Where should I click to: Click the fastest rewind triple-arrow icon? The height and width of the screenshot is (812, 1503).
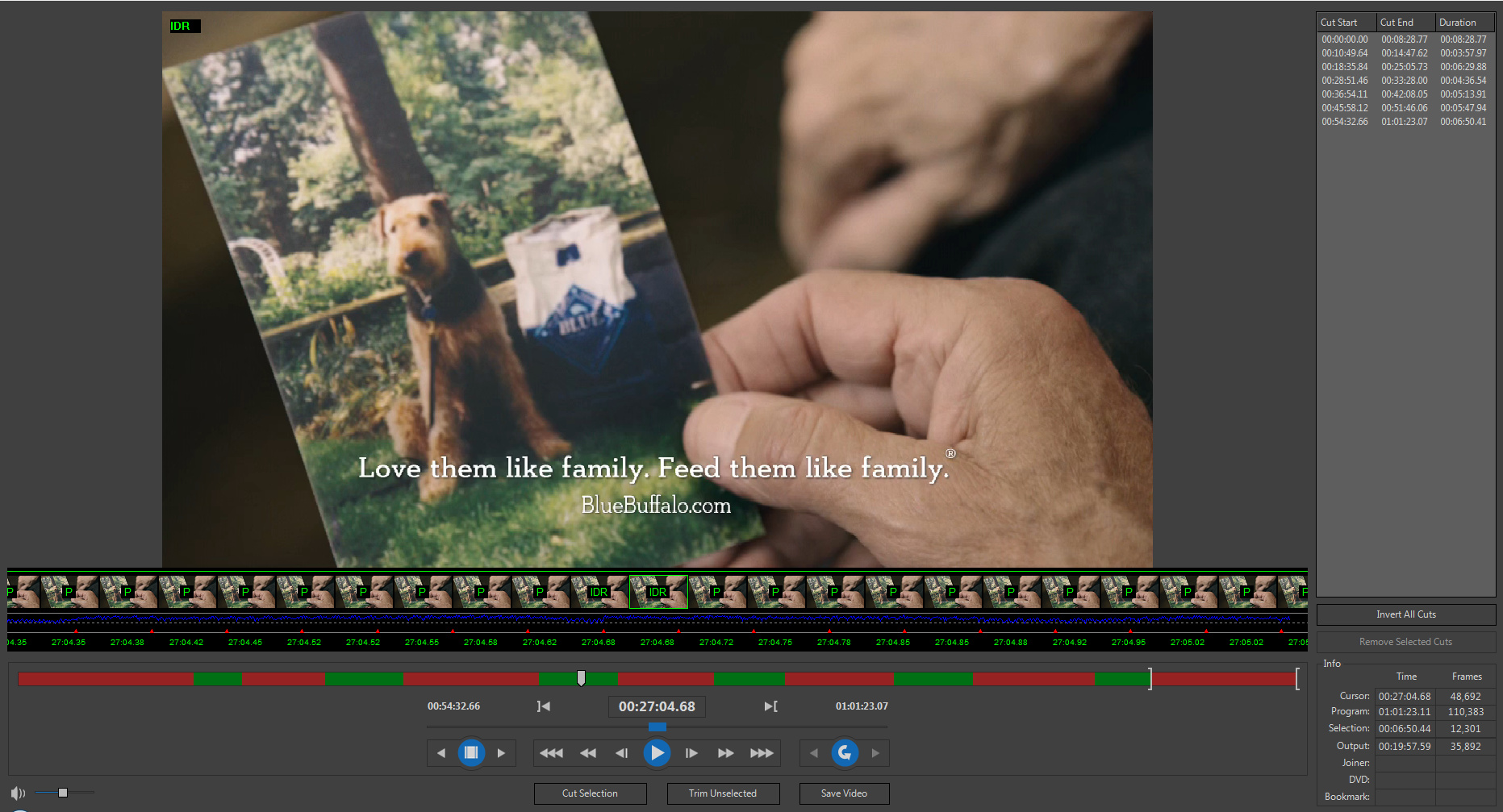click(x=551, y=753)
